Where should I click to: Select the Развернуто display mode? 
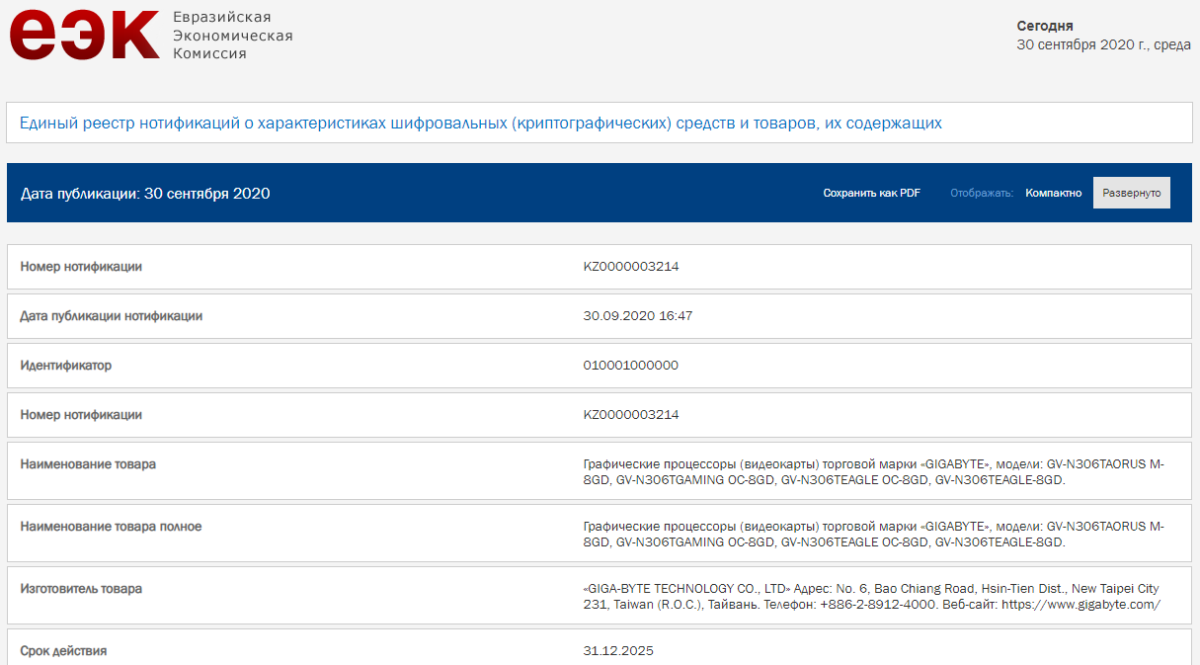(x=1131, y=193)
